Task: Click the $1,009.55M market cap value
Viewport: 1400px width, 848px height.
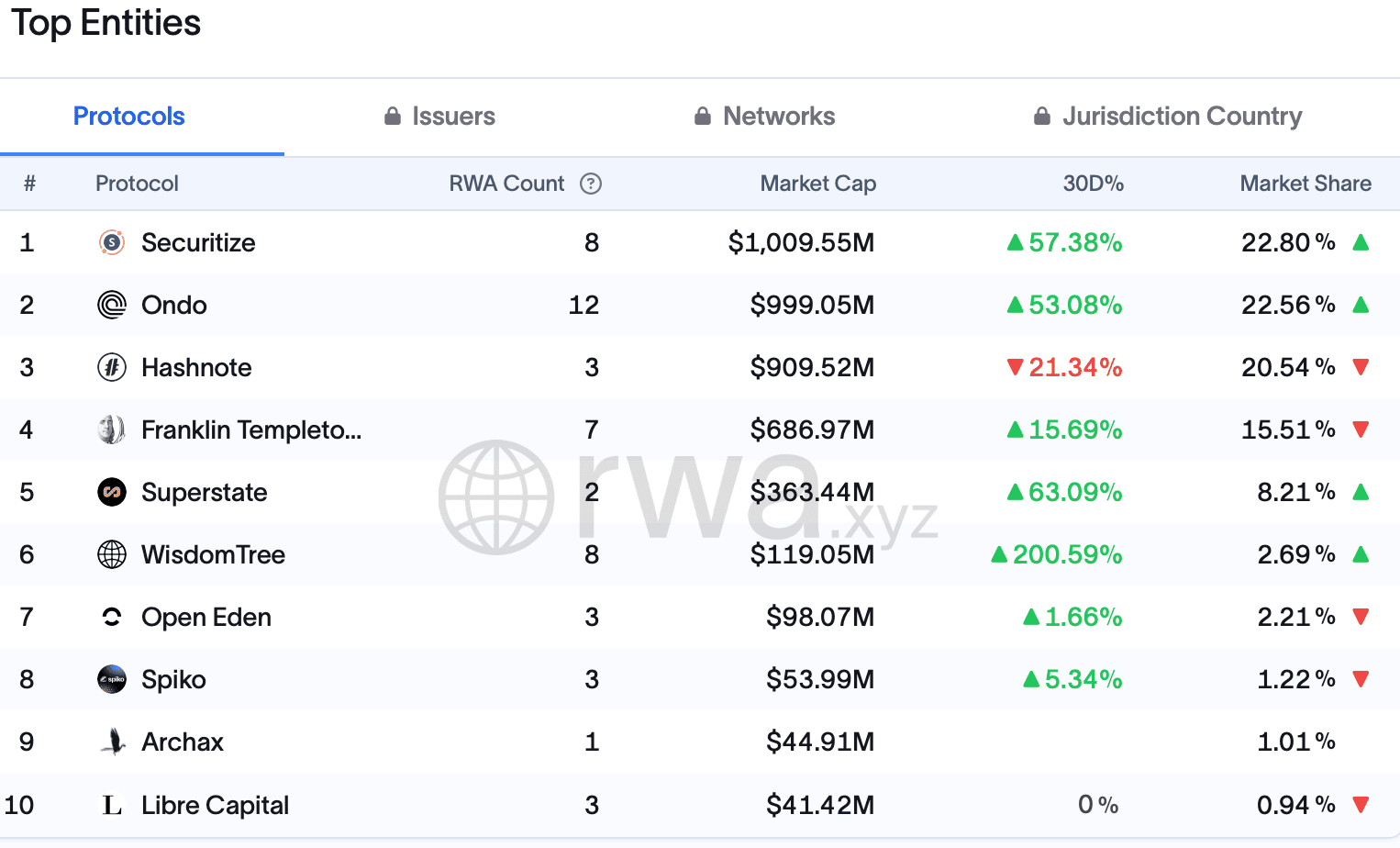Action: [x=801, y=242]
